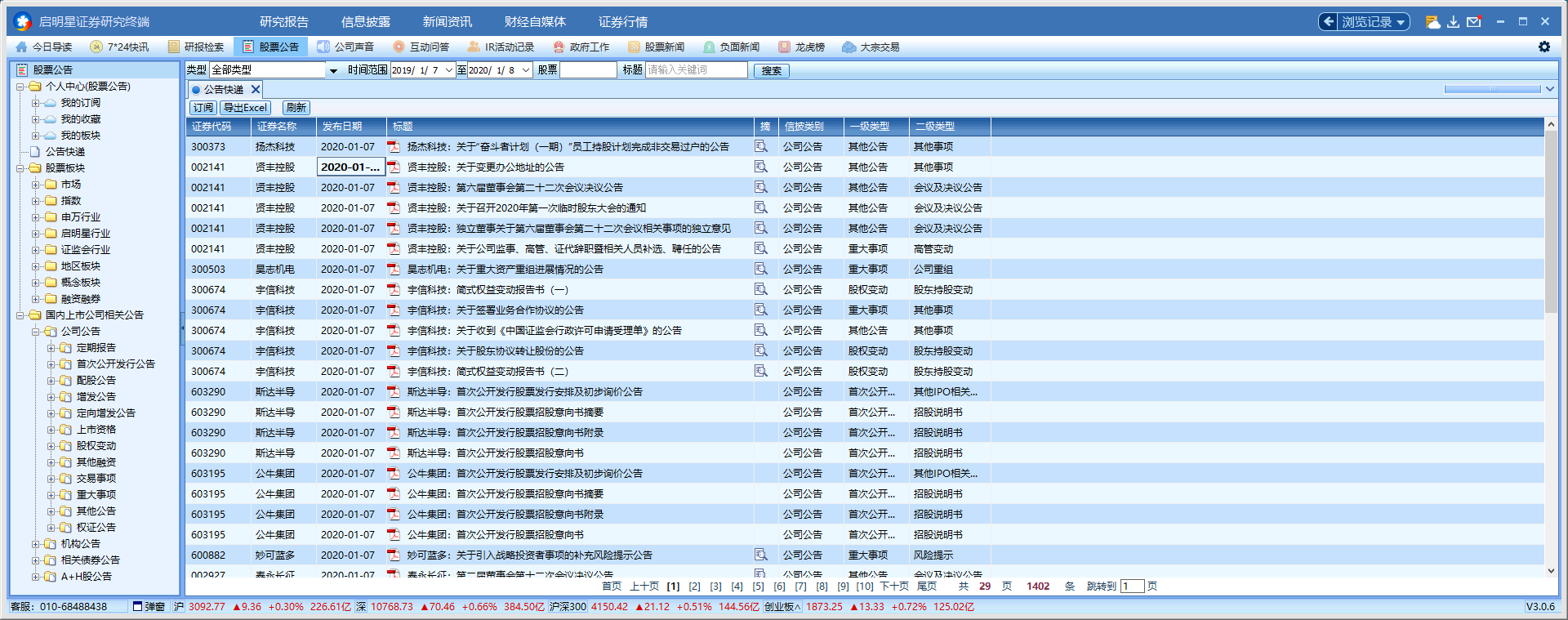
Task: Click the 刷新 refresh button
Action: pos(296,108)
